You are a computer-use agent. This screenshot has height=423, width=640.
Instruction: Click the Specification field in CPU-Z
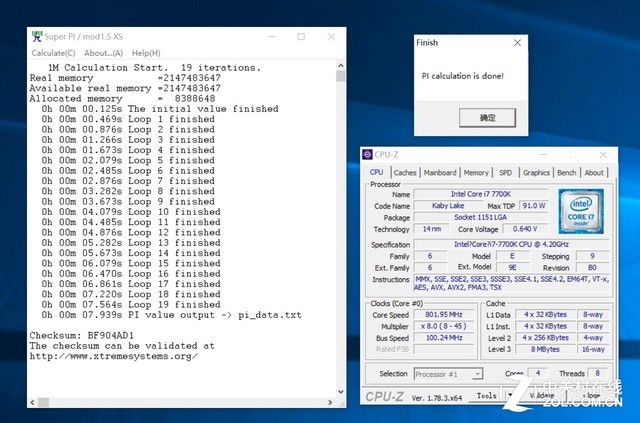coord(511,244)
